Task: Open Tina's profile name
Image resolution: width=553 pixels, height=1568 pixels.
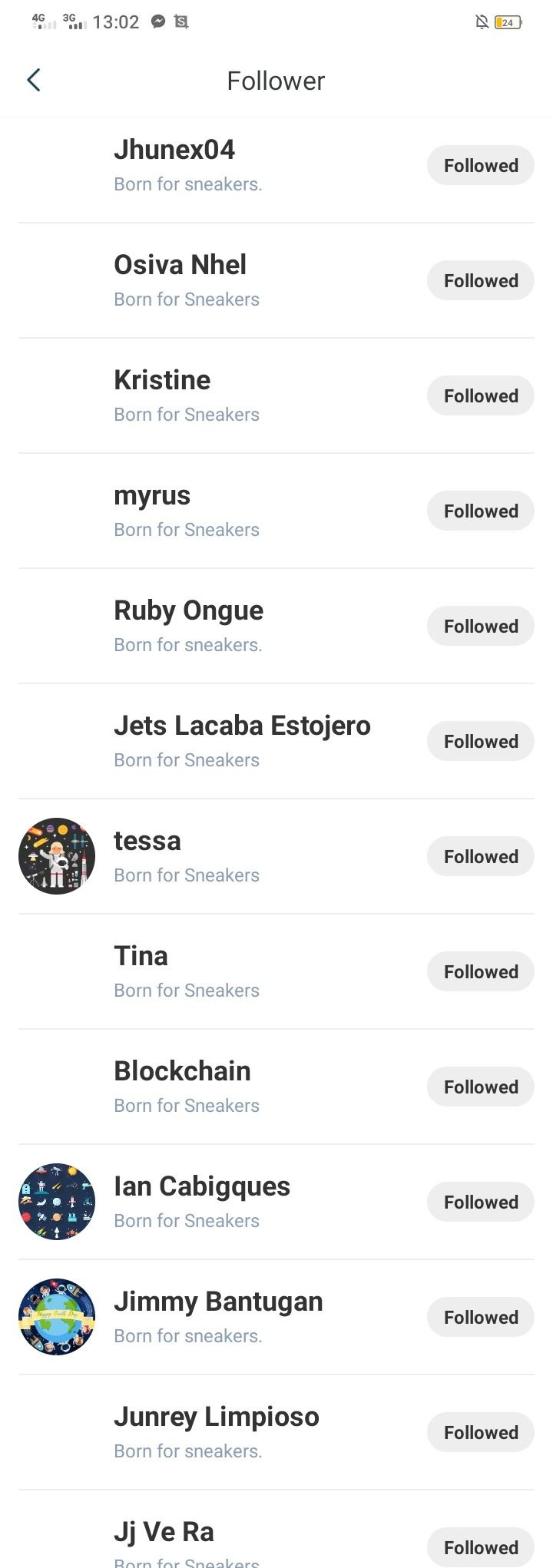Action: (x=141, y=956)
